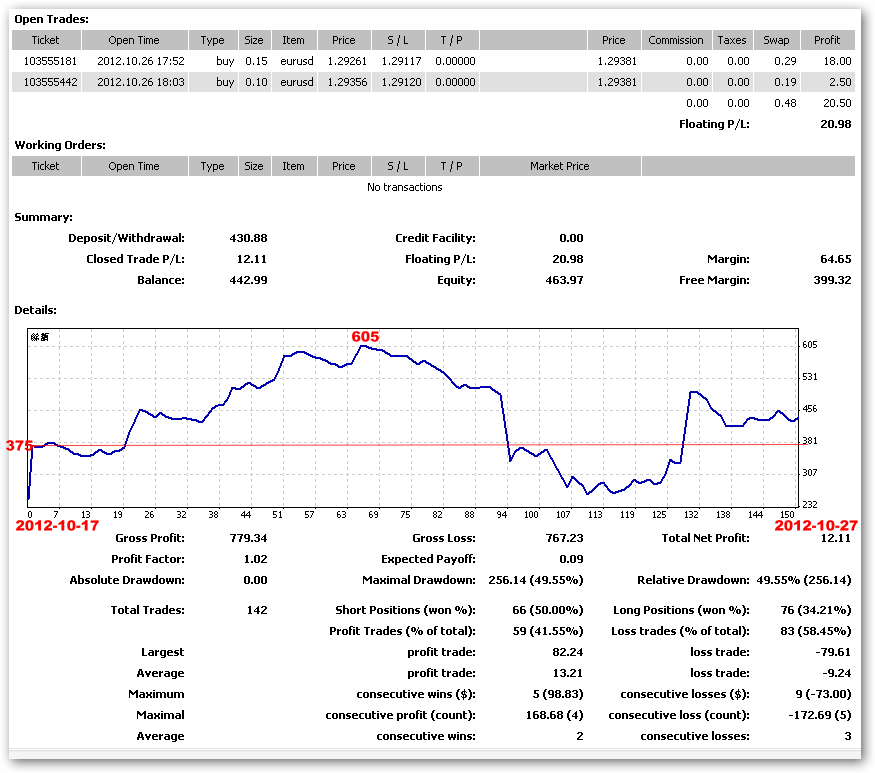
Task: Click the "Taxes" column header
Action: pyautogui.click(x=732, y=40)
